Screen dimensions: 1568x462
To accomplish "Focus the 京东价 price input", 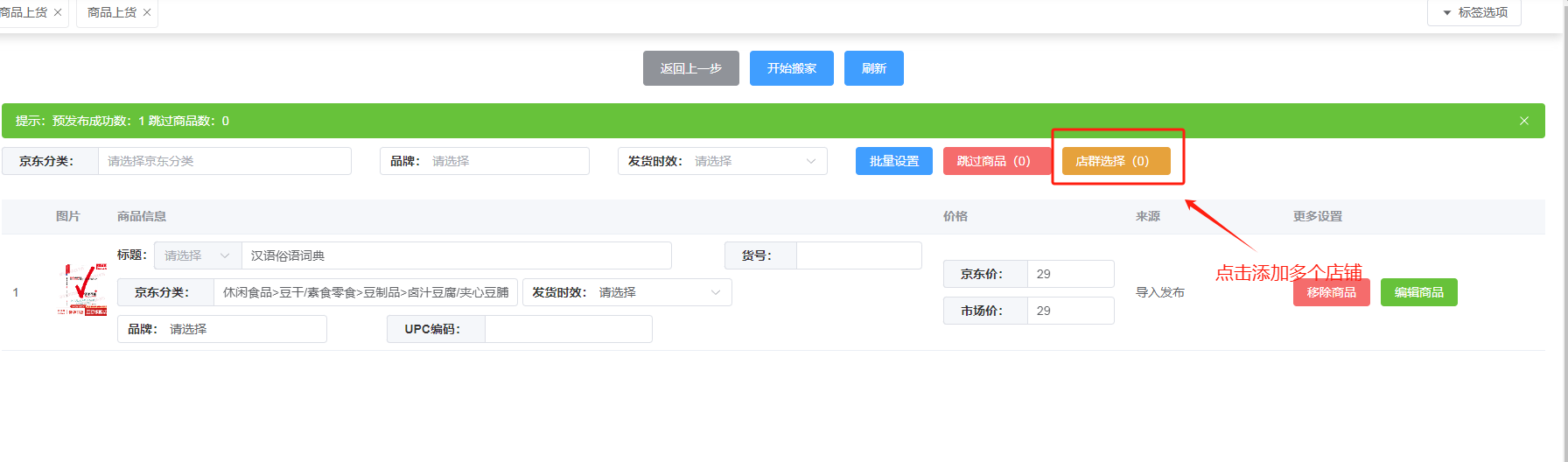I will tap(1069, 274).
